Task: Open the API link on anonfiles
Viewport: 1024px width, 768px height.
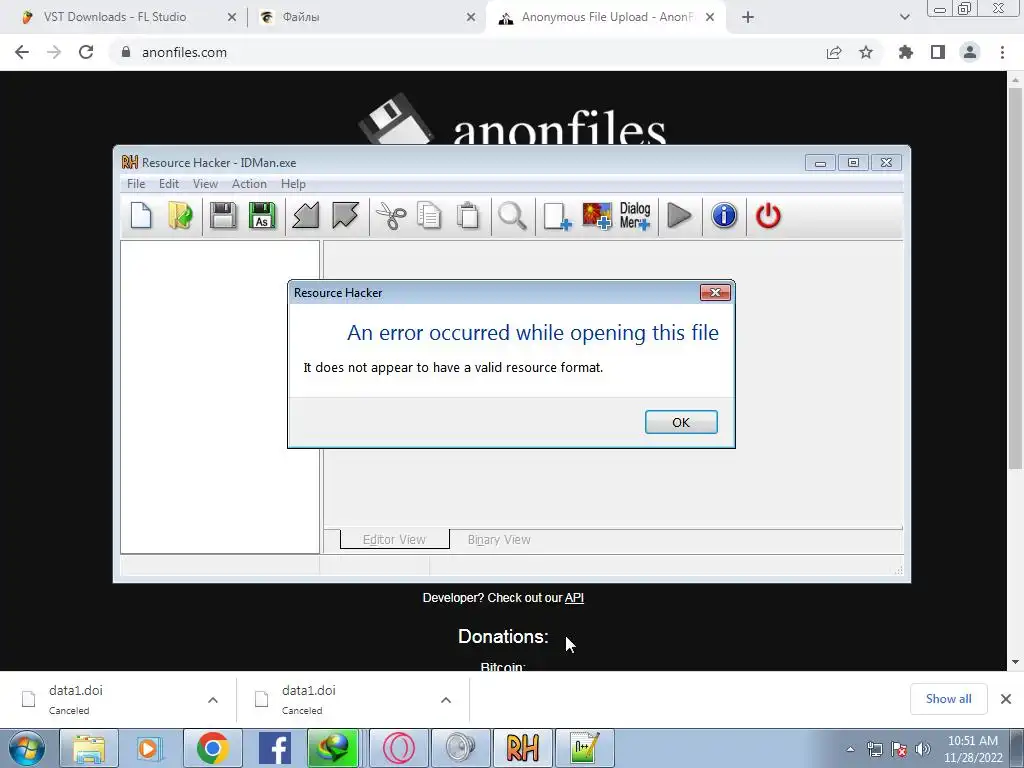Action: (x=574, y=598)
